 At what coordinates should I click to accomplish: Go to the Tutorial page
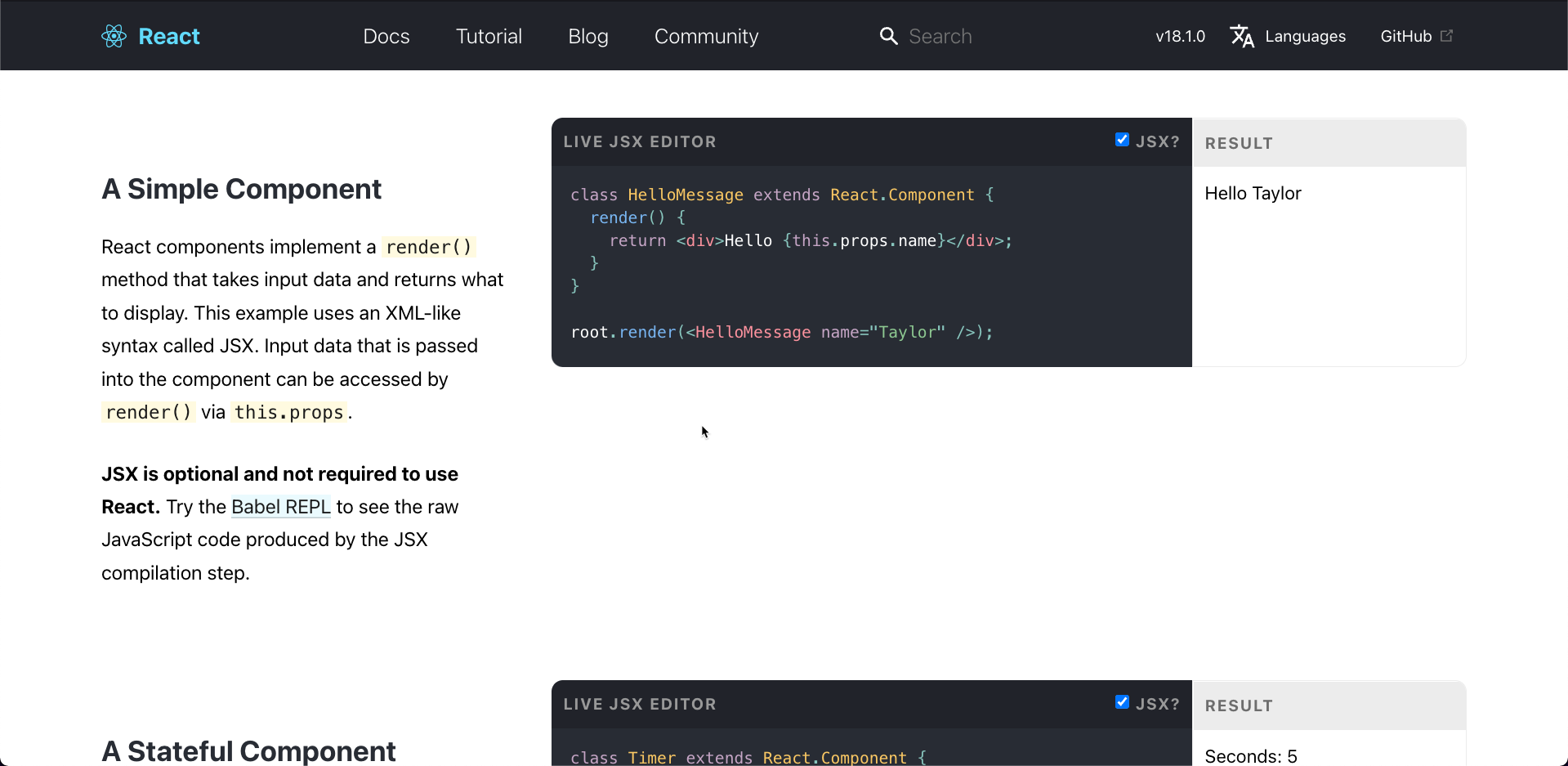[489, 36]
